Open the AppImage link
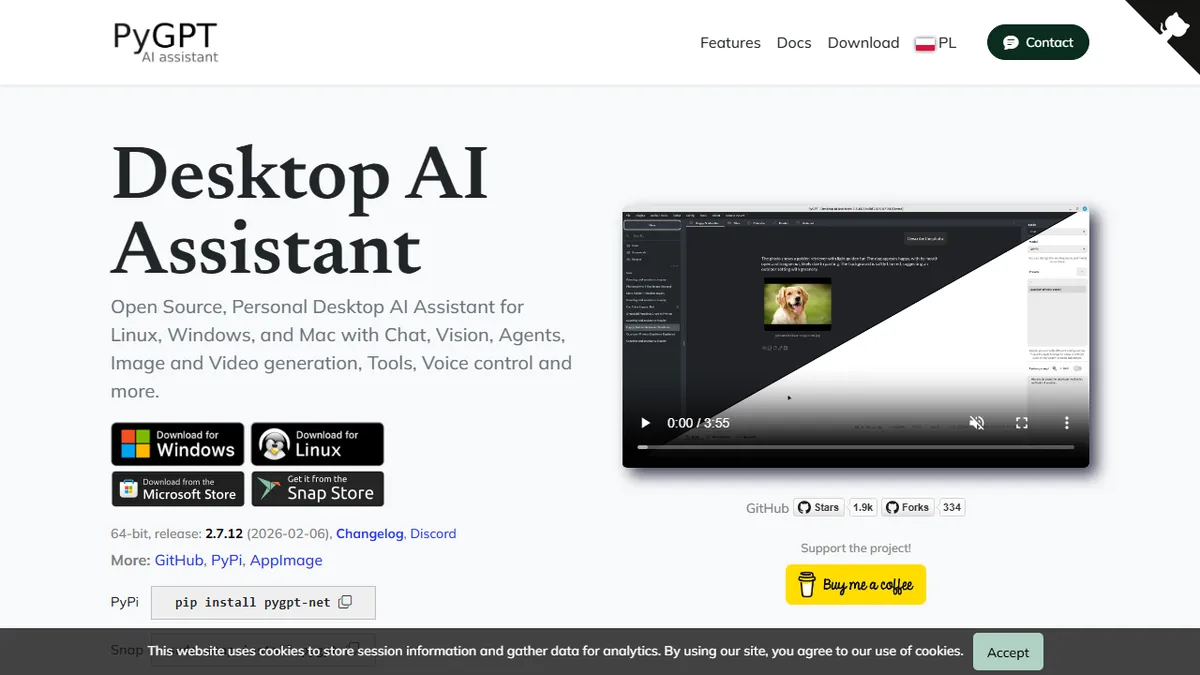 point(286,560)
